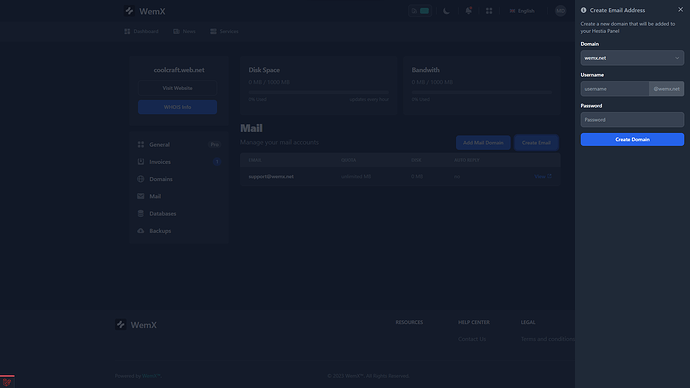Click the Domains globe icon
This screenshot has height=388, width=690.
[x=141, y=179]
